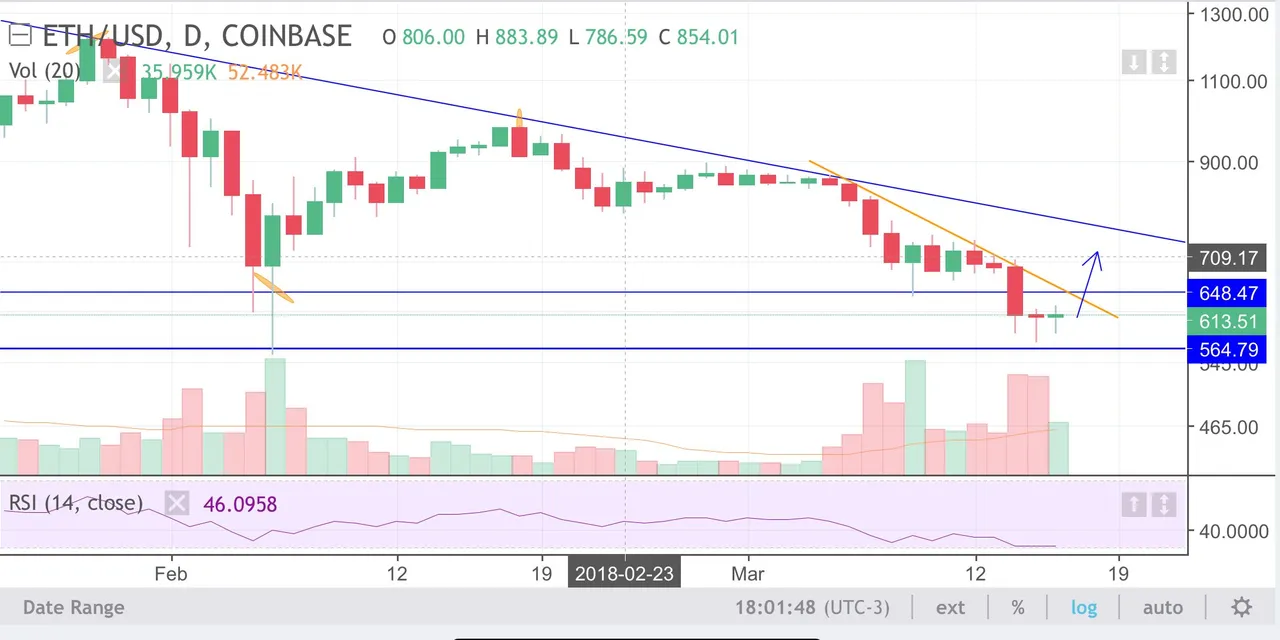Click the low price value 786.59

tap(618, 37)
